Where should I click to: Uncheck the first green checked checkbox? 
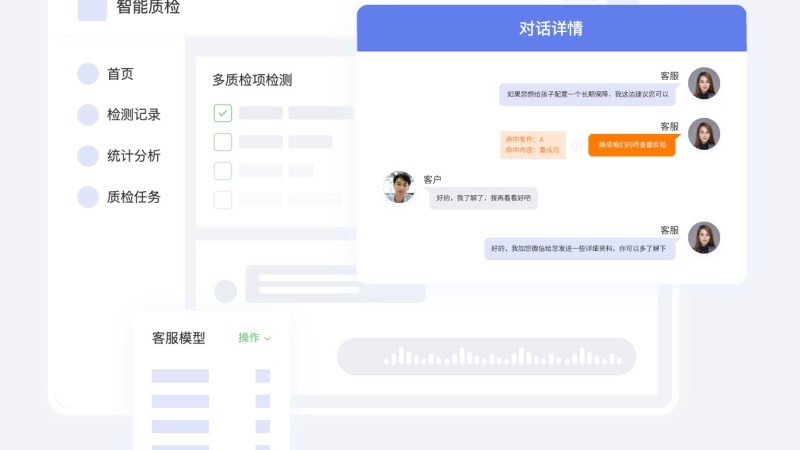[x=223, y=113]
